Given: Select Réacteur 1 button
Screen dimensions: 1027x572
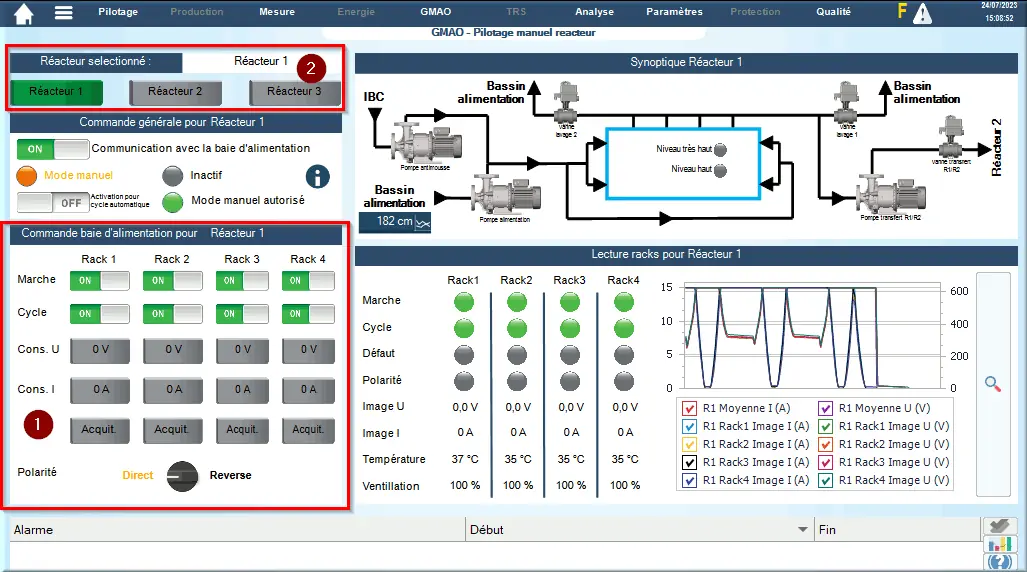Looking at the screenshot, I should 56,92.
